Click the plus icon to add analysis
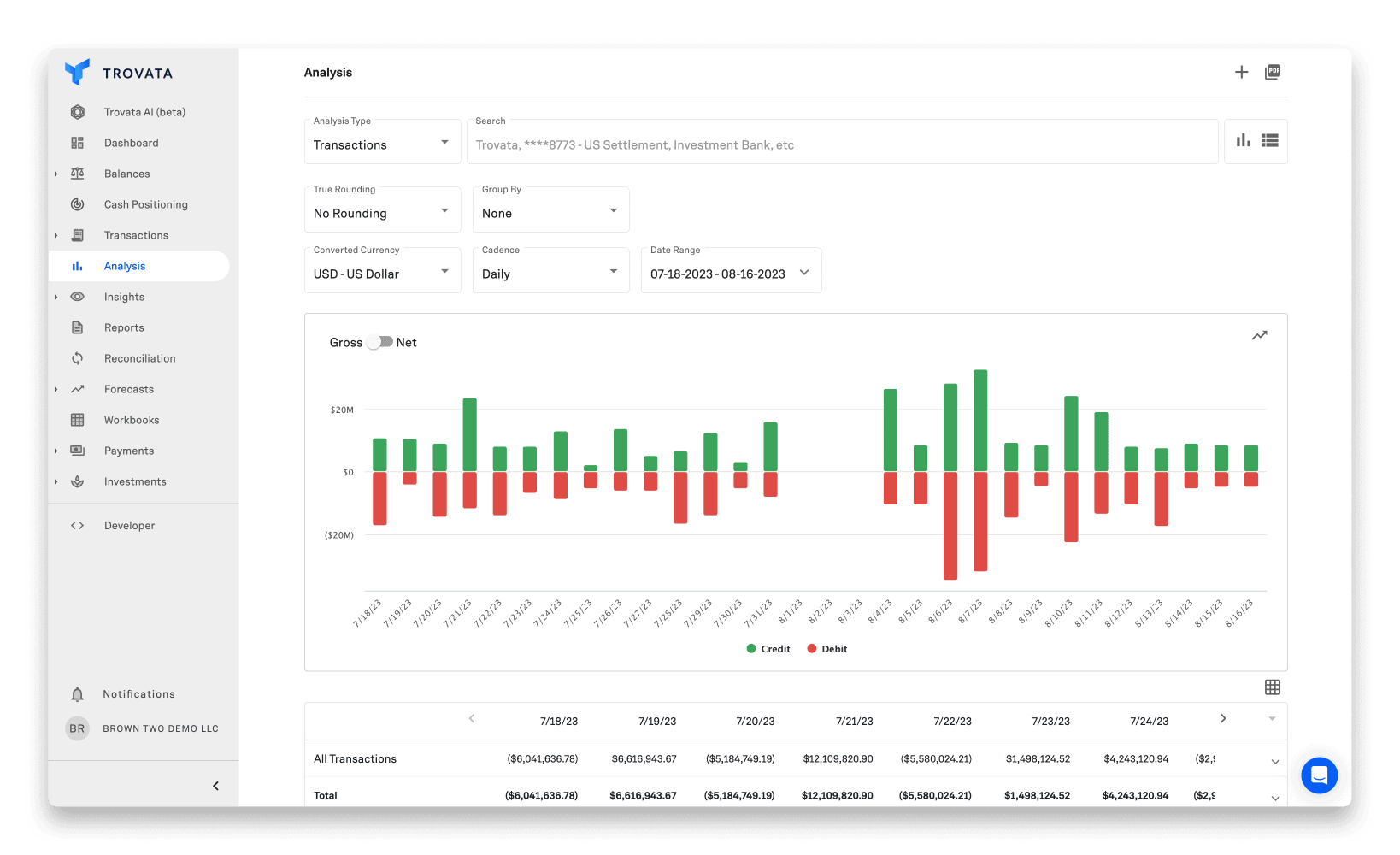 [1241, 73]
